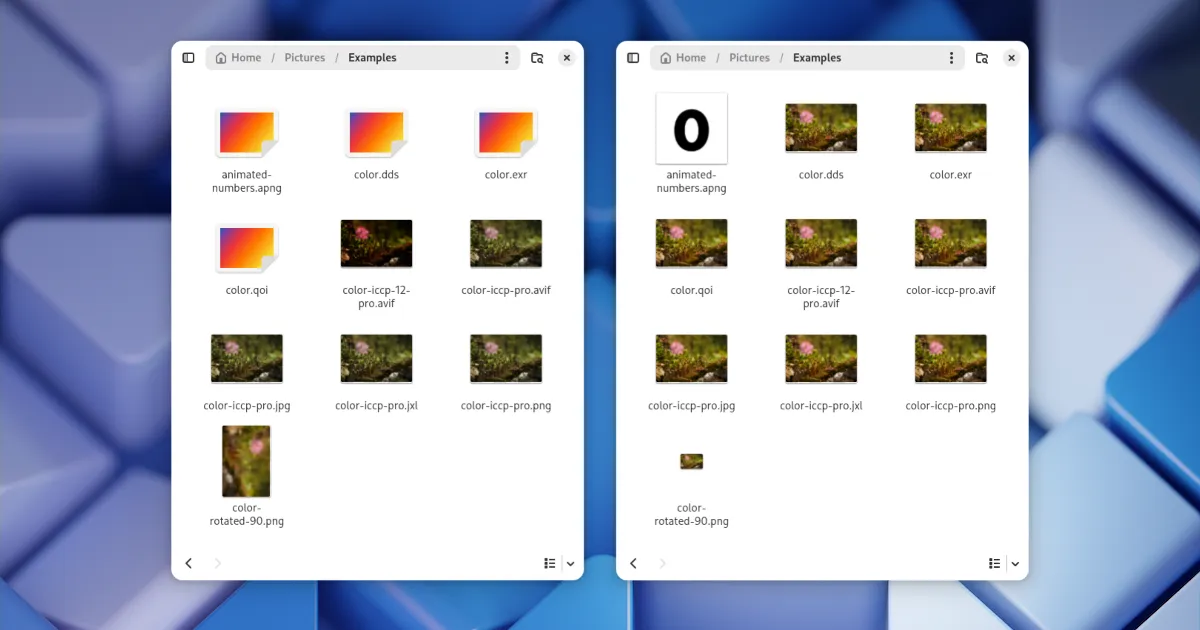The image size is (1200, 630).
Task: Toggle list view in the left window
Action: tap(549, 564)
